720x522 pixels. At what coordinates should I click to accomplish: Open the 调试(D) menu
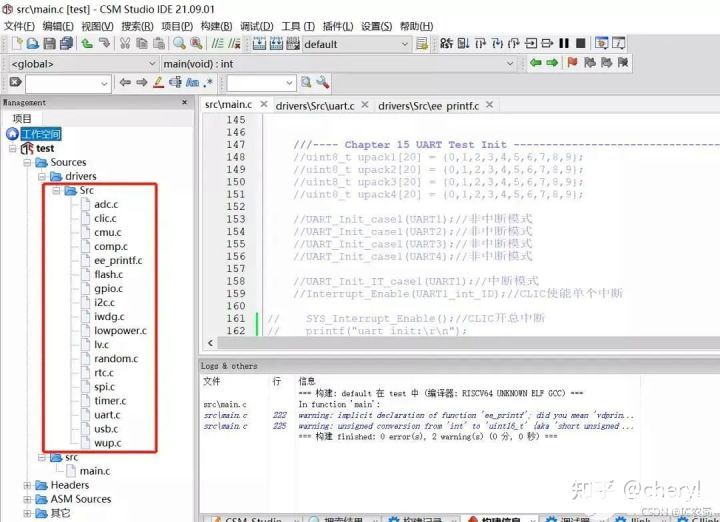(x=257, y=26)
